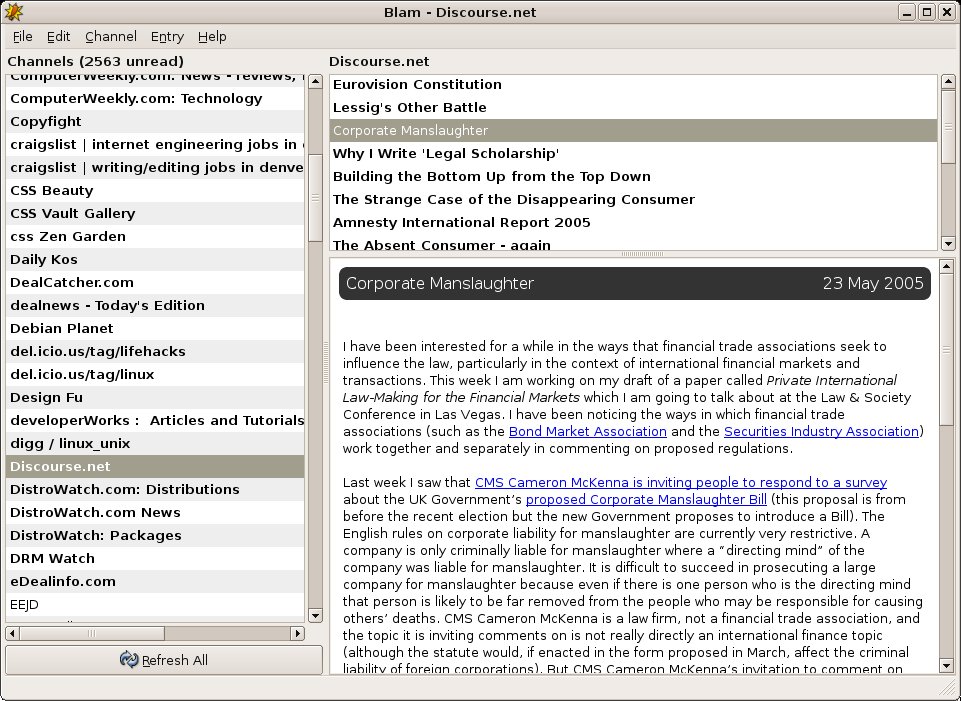Image resolution: width=961 pixels, height=701 pixels.
Task: Click channel list horizontal scroll-right arrow
Action: [297, 633]
